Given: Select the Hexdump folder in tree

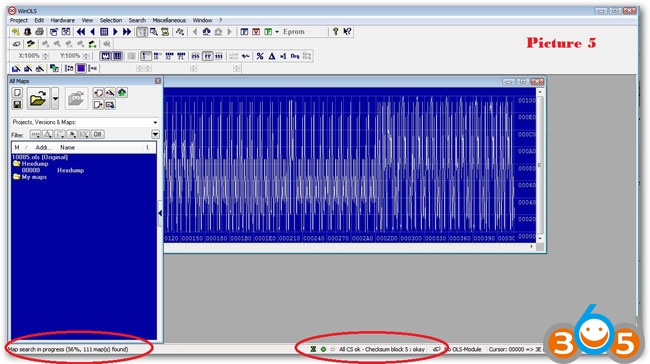Looking at the screenshot, I should (x=35, y=164).
